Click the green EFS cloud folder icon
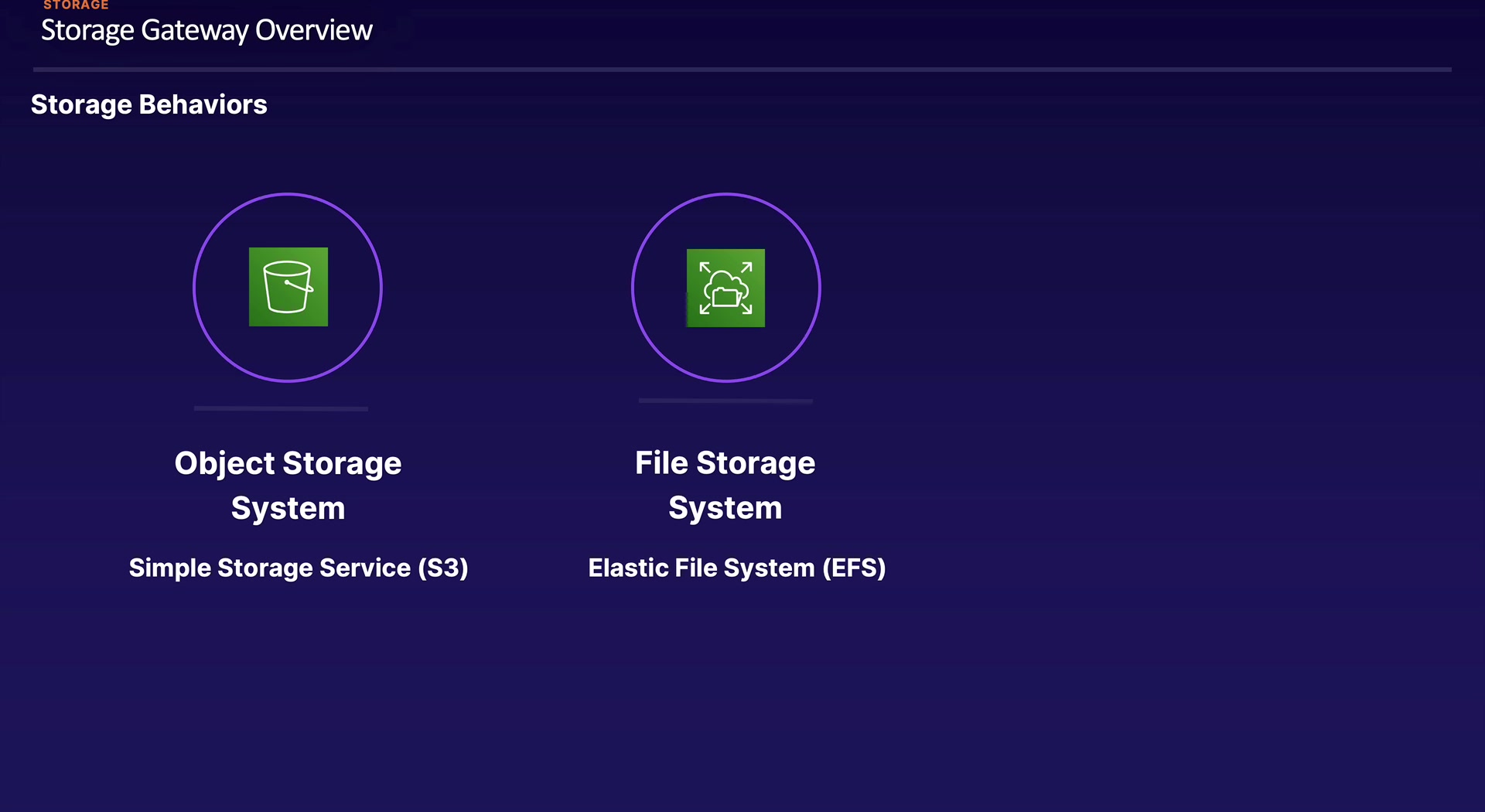Image resolution: width=1485 pixels, height=812 pixels. 725,288
